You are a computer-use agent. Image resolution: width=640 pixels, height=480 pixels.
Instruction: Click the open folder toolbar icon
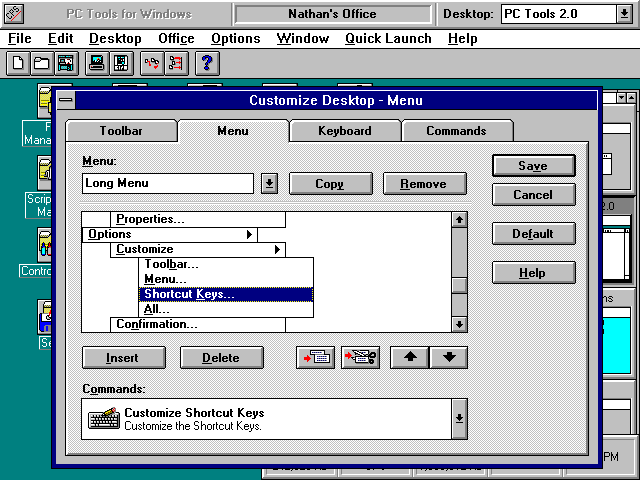(x=41, y=64)
